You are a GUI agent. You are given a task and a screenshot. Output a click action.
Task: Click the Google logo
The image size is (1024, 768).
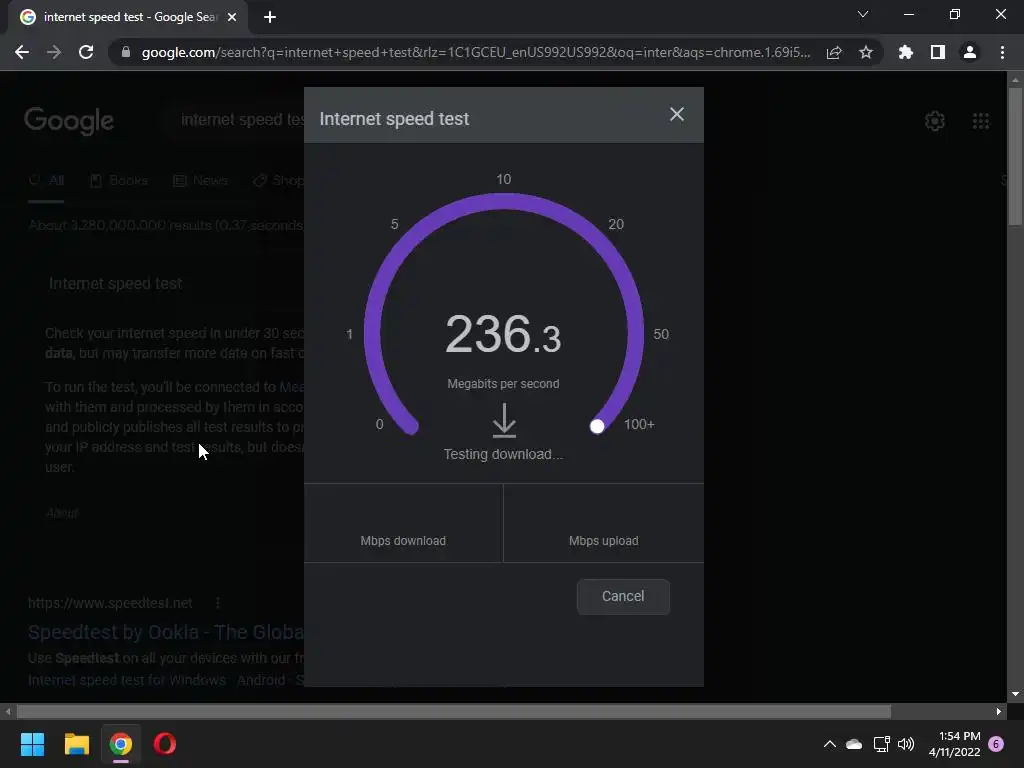point(69,121)
